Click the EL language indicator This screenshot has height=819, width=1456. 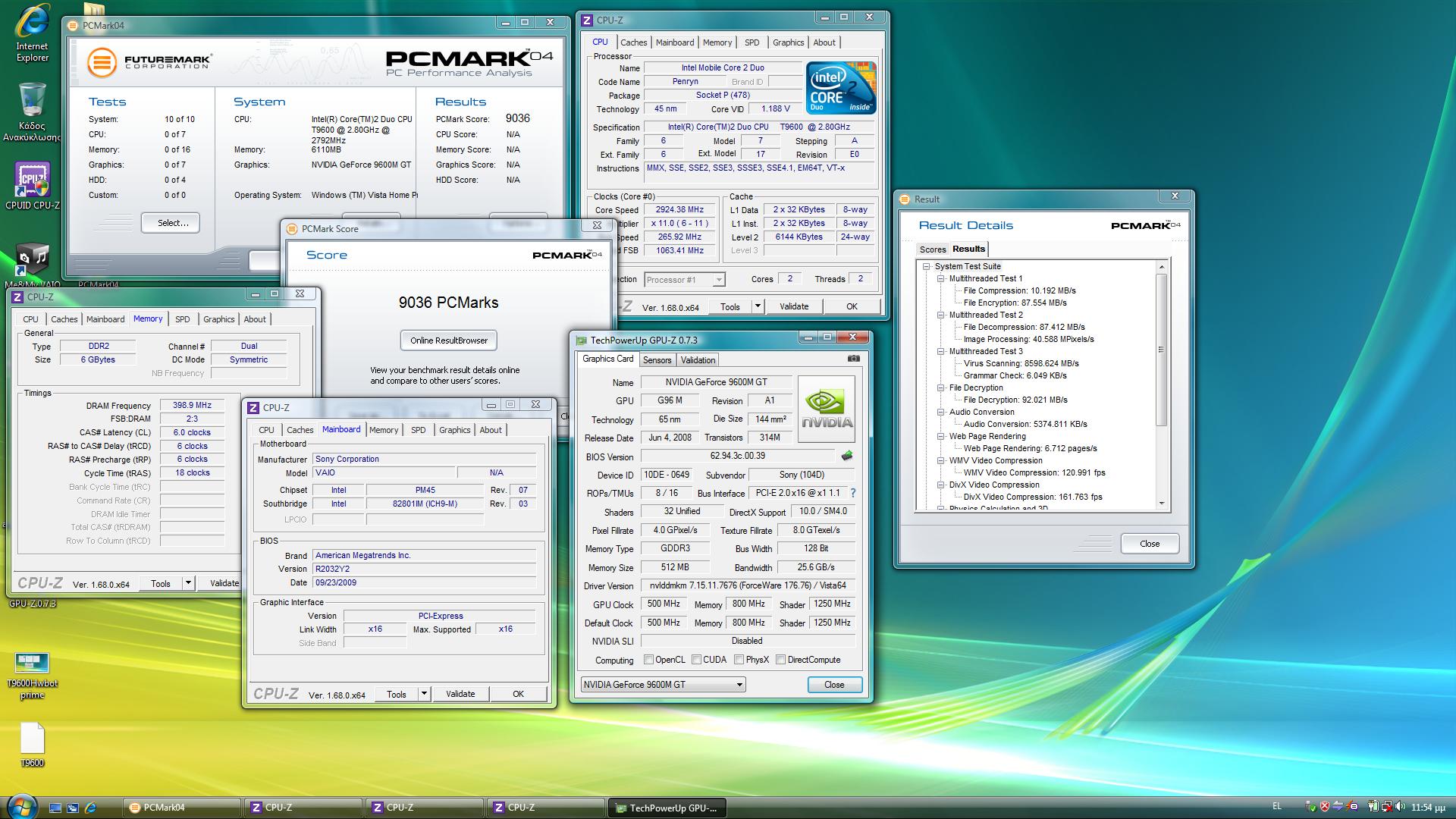pos(1276,806)
